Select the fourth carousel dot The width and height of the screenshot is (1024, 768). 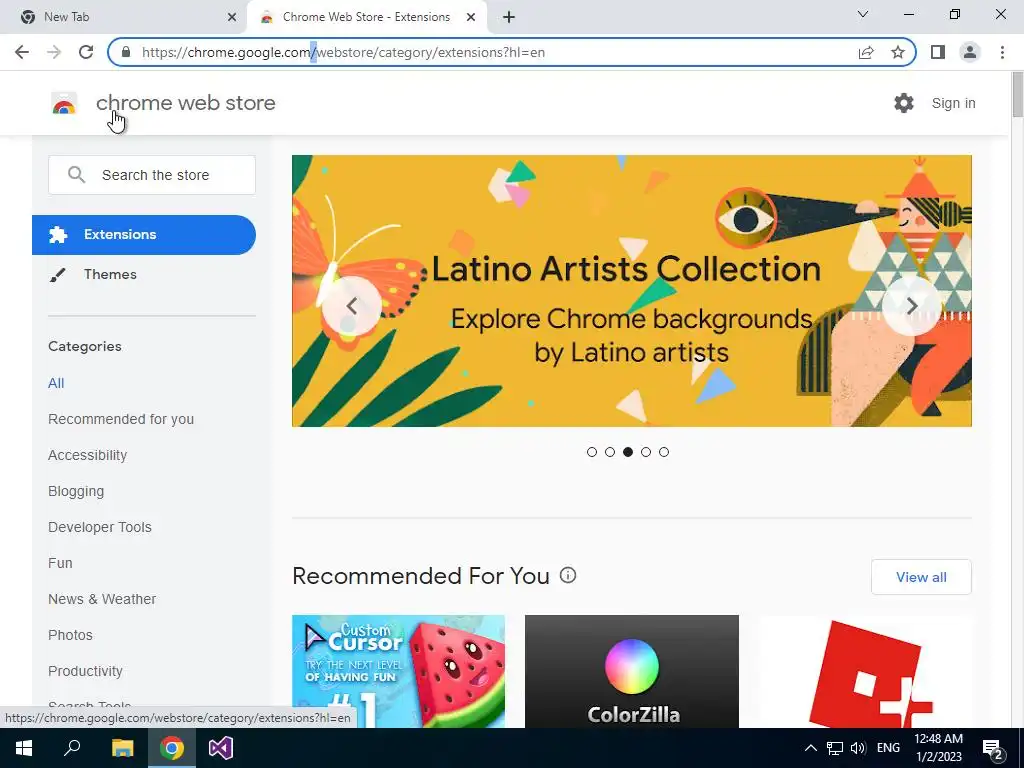tap(646, 452)
